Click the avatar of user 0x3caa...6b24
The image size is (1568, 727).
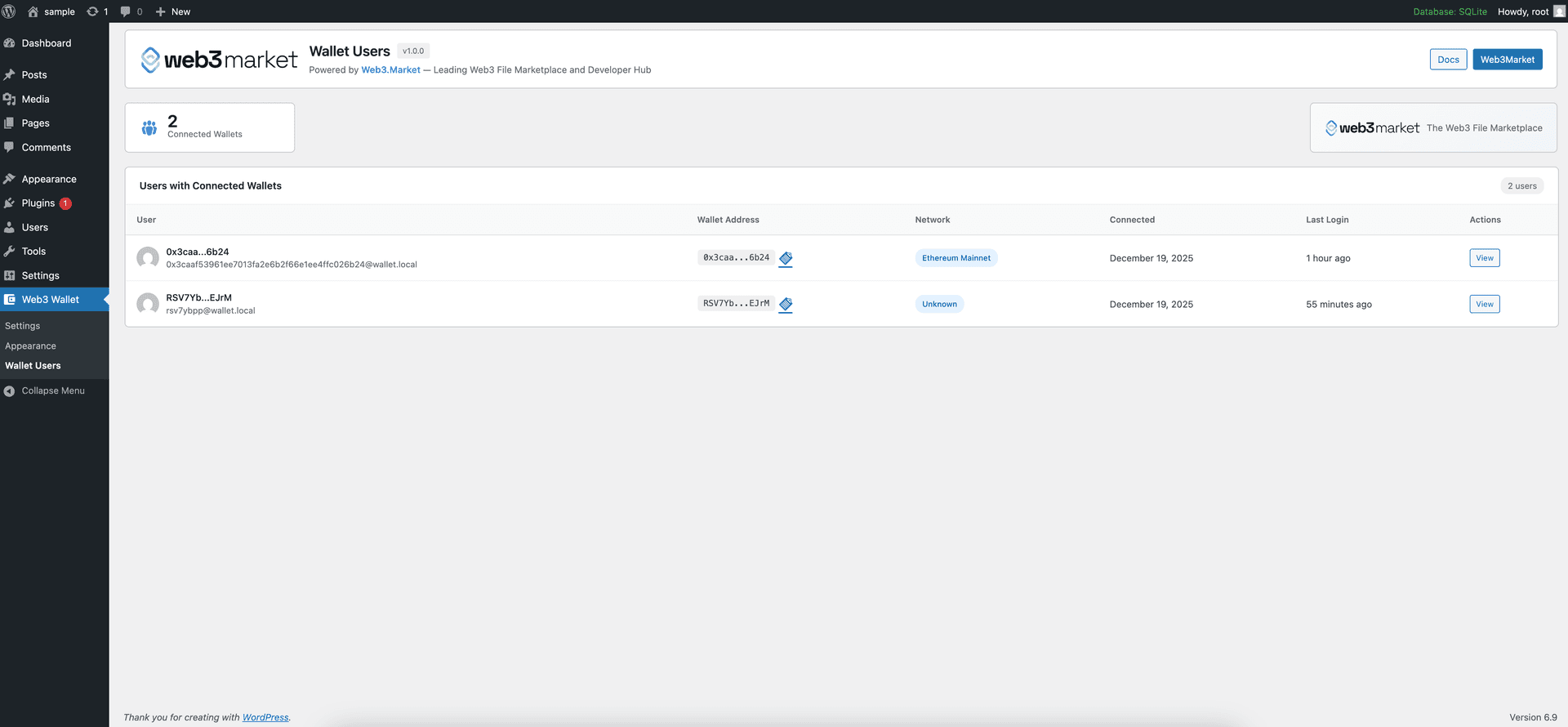tap(148, 258)
